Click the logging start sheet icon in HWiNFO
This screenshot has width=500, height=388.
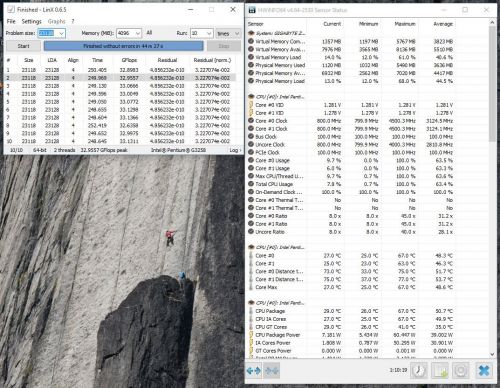coord(440,370)
